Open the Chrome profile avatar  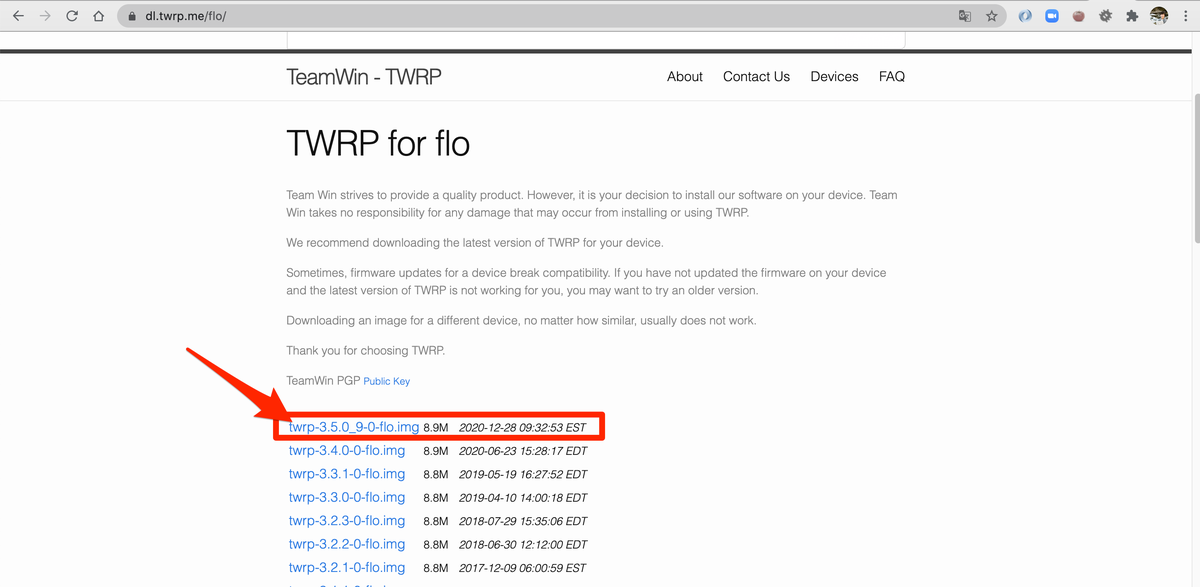[1159, 16]
